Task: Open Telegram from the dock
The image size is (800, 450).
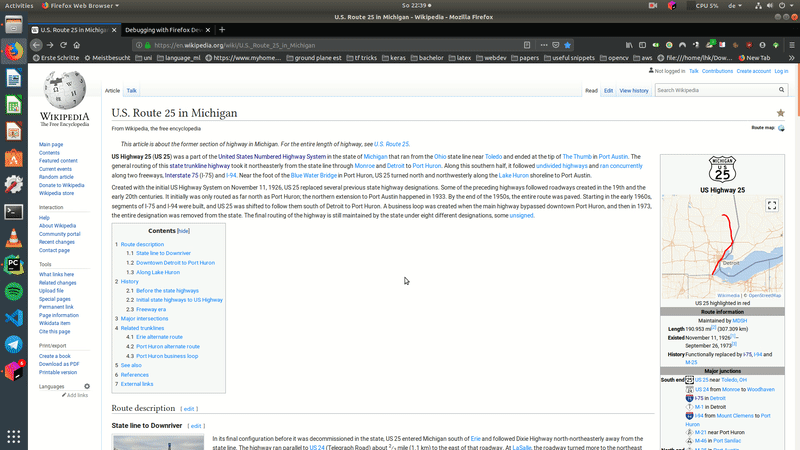Action: [x=14, y=344]
